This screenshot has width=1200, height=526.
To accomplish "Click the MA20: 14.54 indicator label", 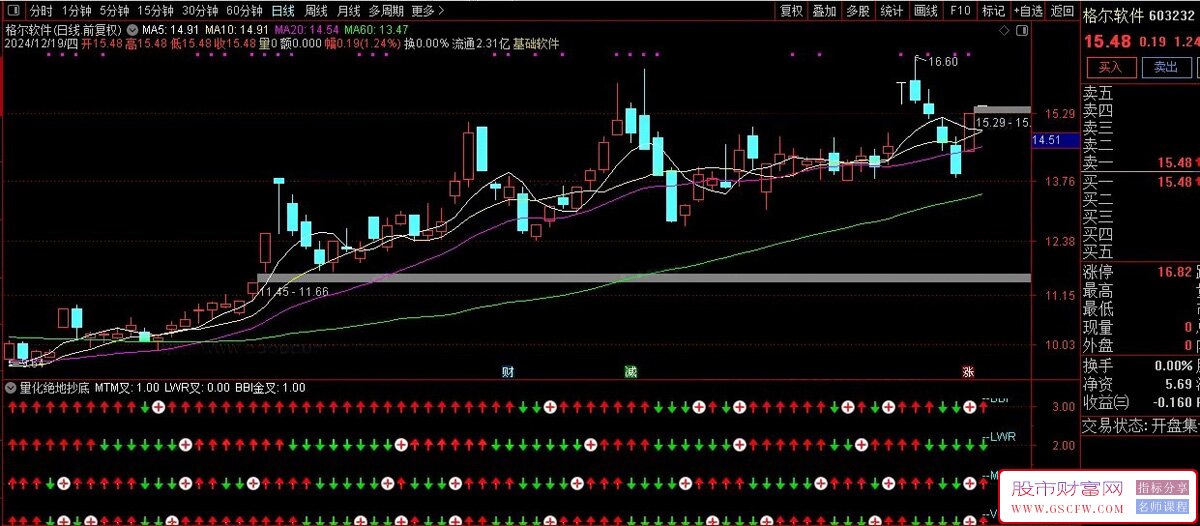I will click(307, 30).
